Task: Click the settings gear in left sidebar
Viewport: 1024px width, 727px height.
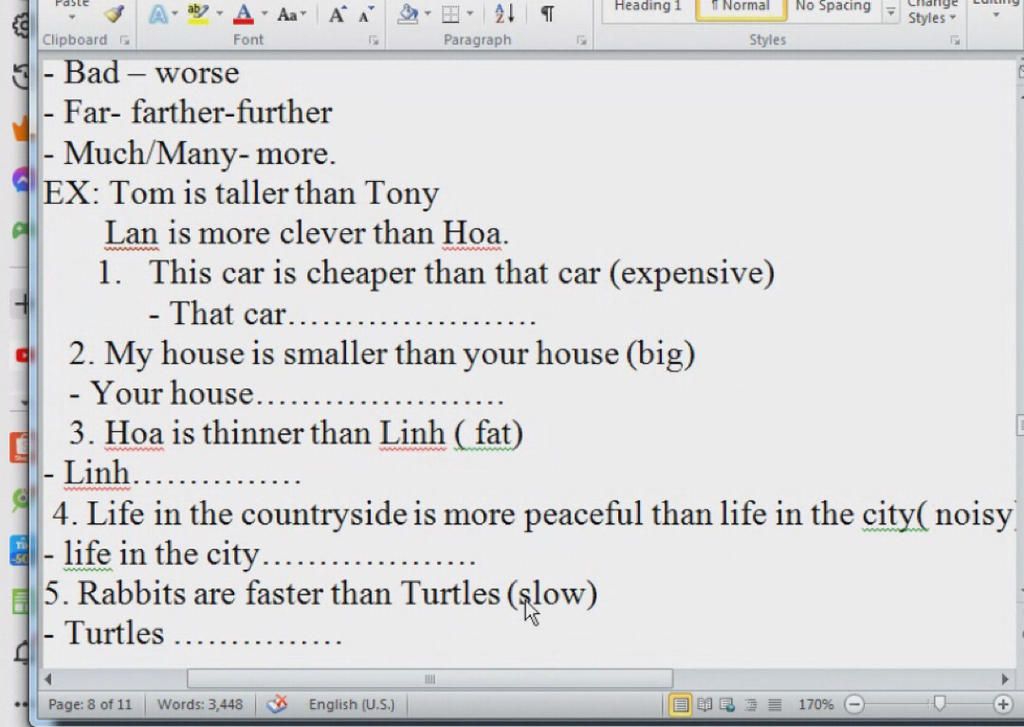Action: (x=21, y=26)
